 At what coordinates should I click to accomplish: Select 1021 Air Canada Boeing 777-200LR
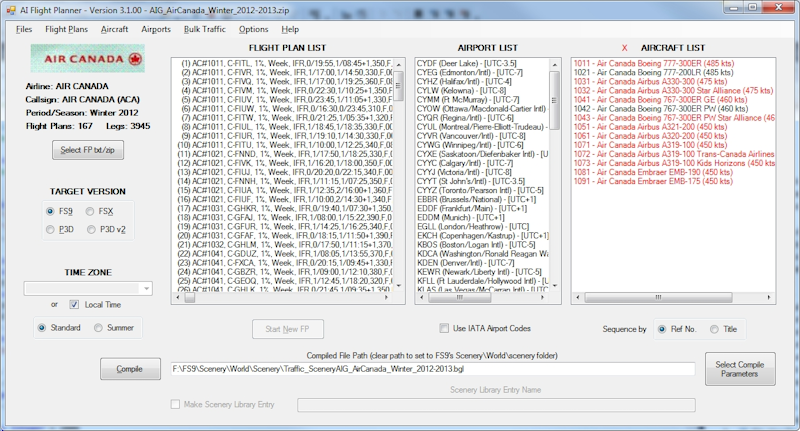tap(653, 72)
